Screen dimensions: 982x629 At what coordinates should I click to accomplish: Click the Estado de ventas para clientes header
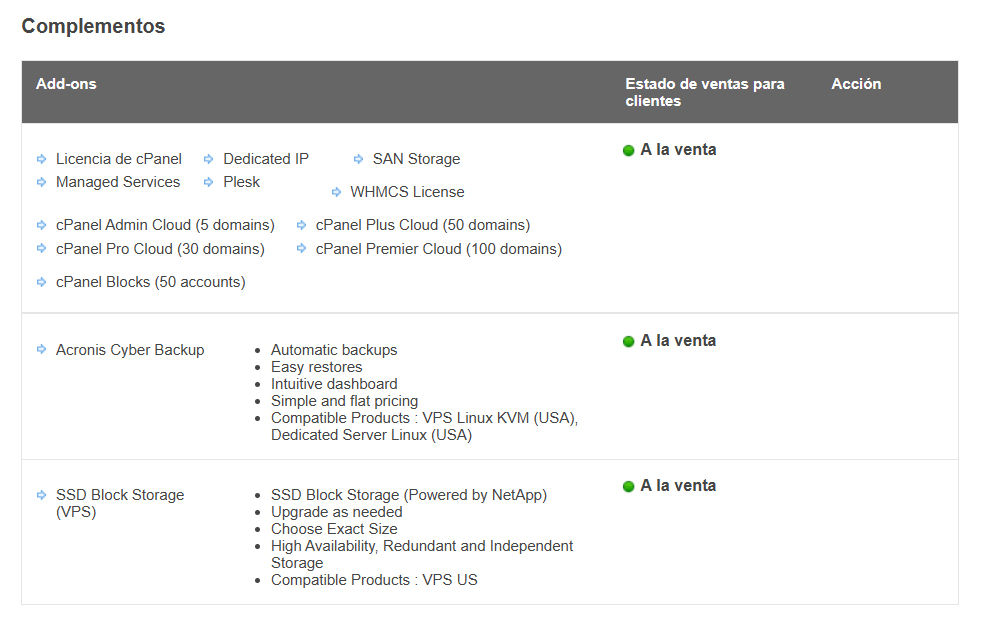(704, 92)
